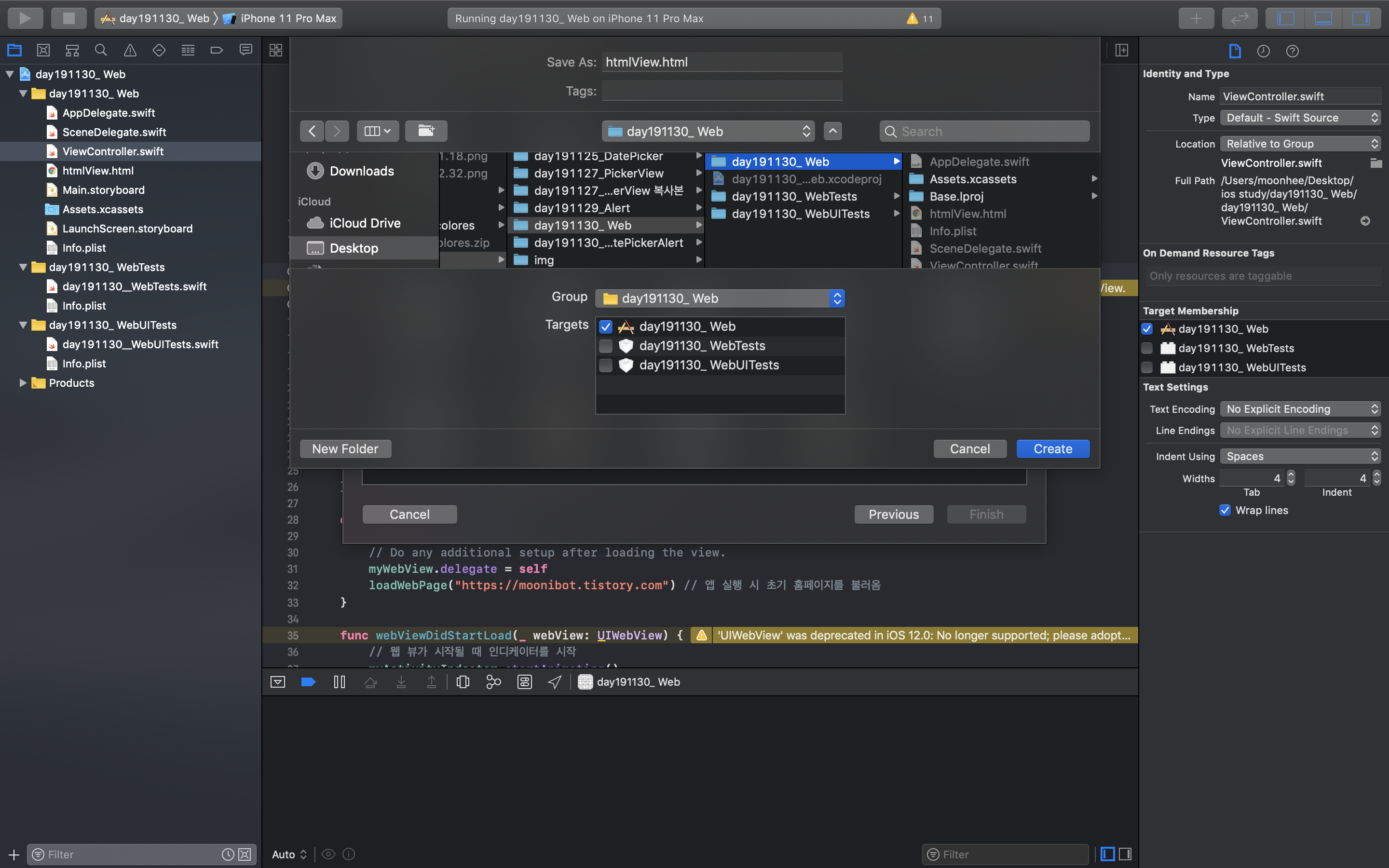Click the Create button
1389x868 pixels.
coord(1052,449)
